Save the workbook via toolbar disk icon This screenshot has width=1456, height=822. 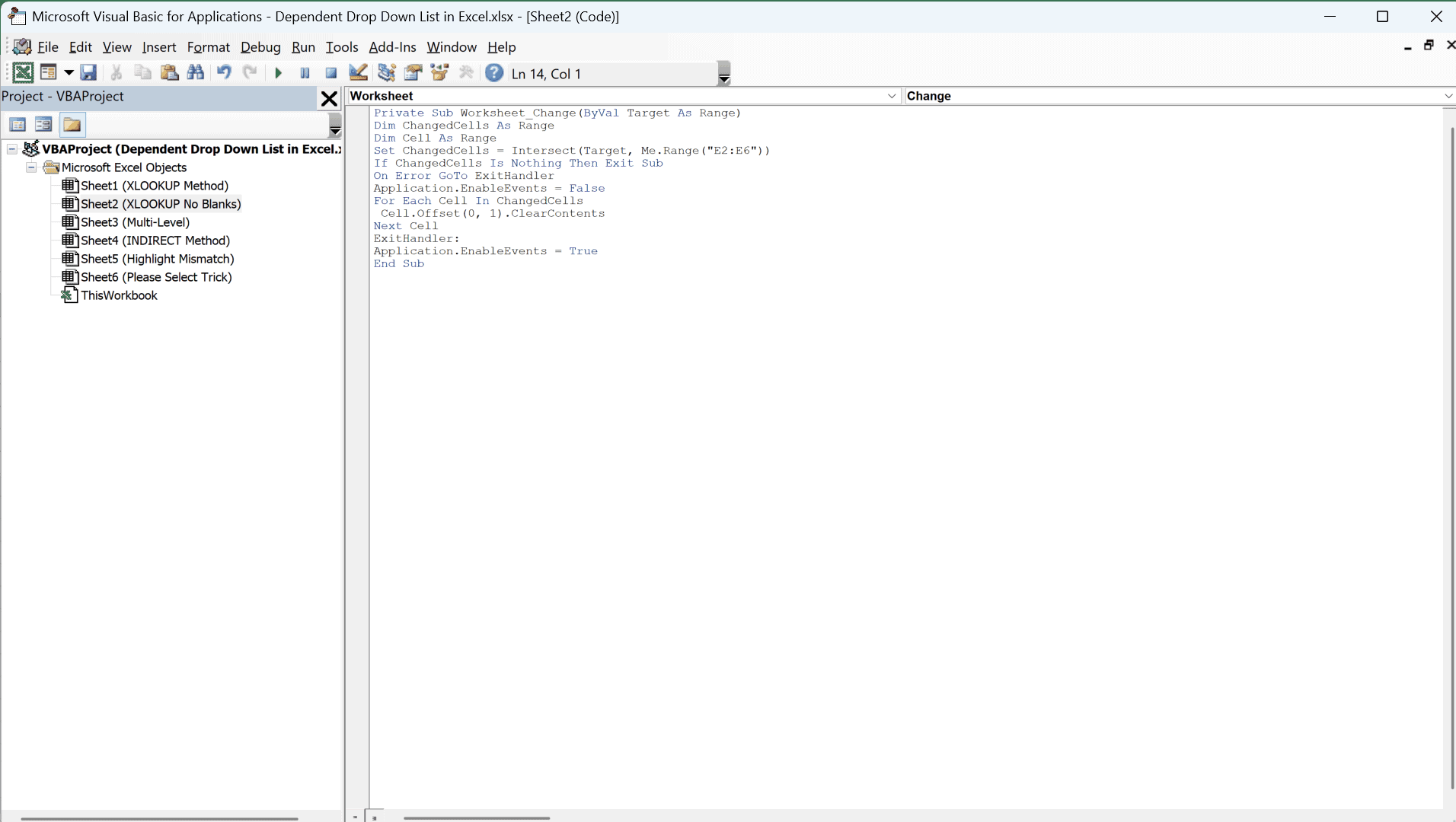click(88, 73)
